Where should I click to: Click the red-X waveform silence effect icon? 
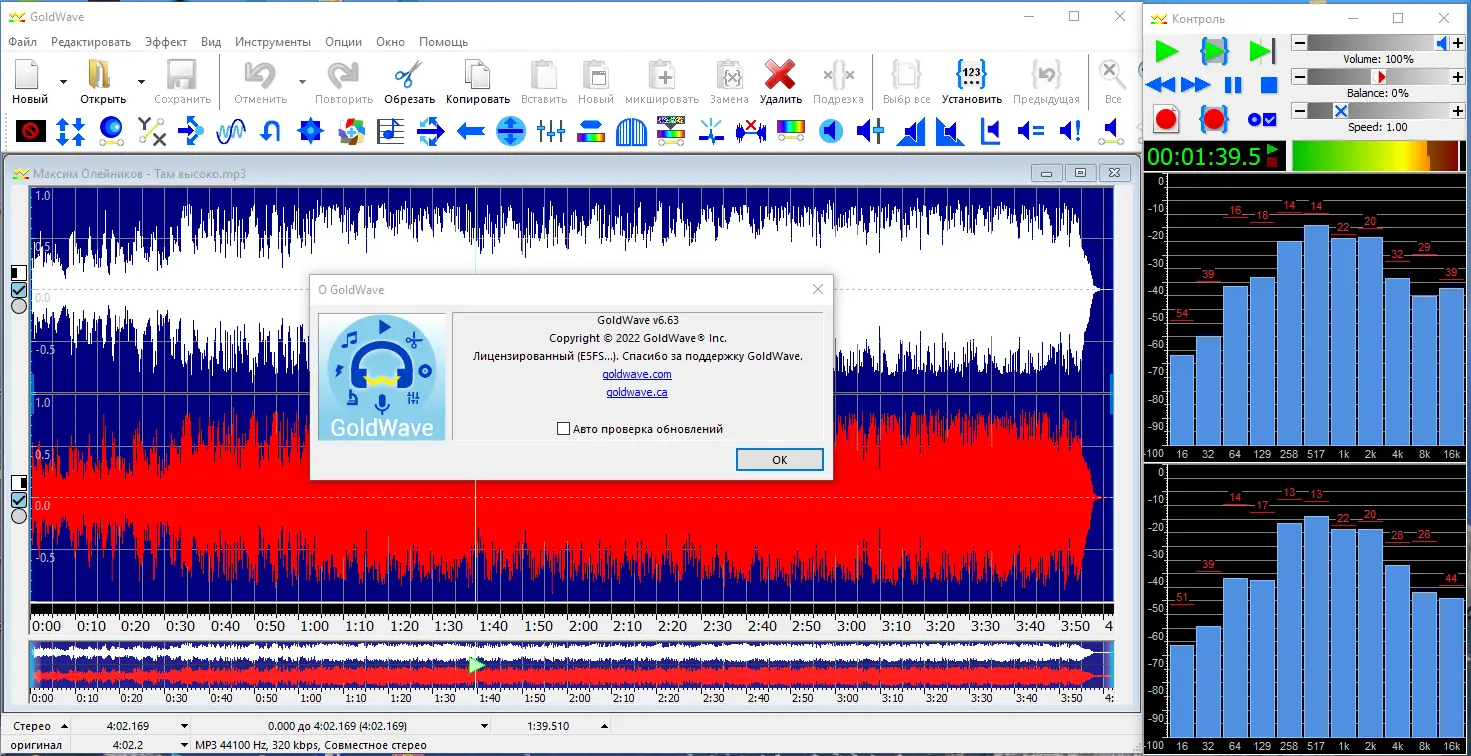click(751, 131)
